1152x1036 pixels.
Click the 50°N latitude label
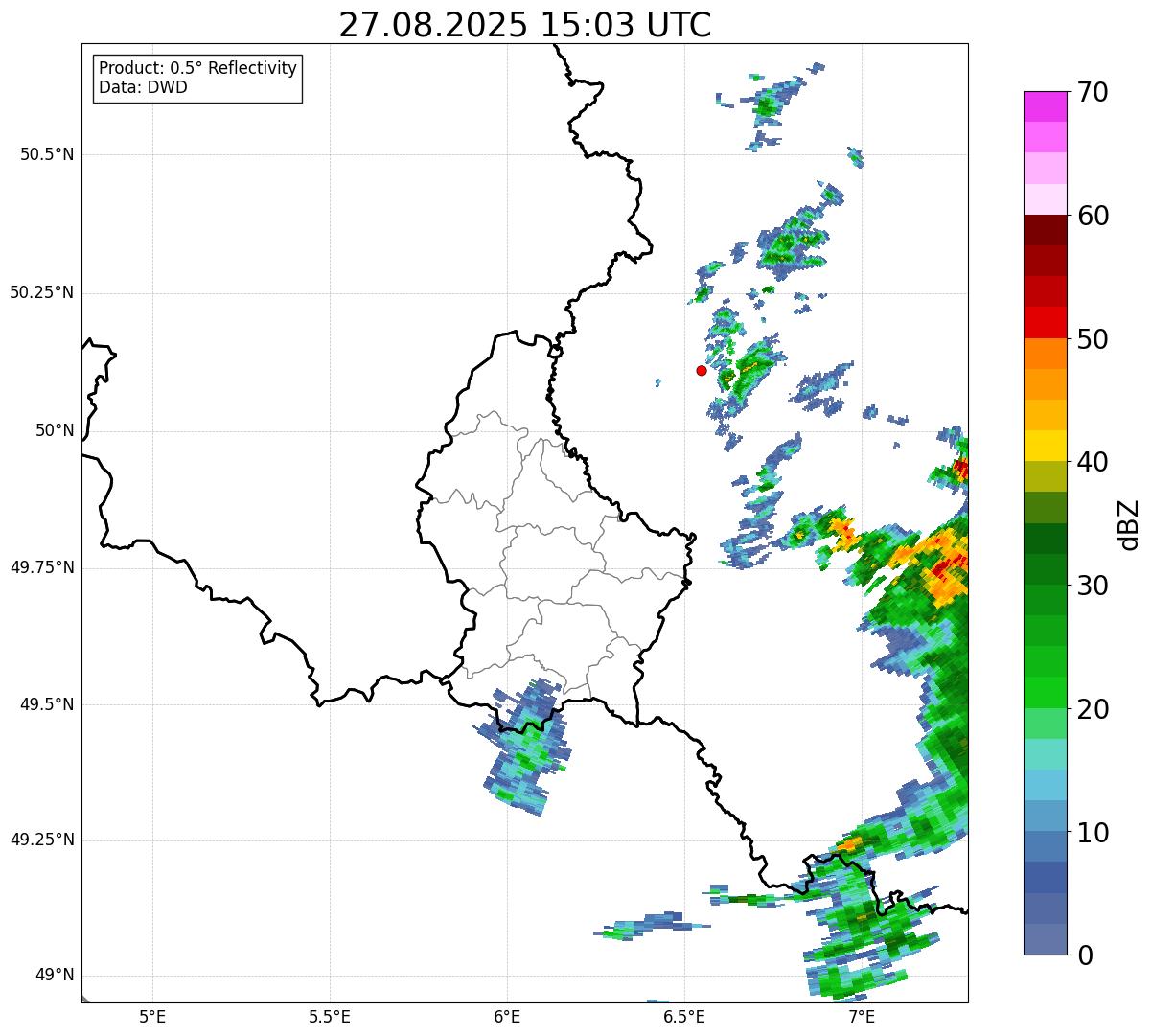coord(55,430)
